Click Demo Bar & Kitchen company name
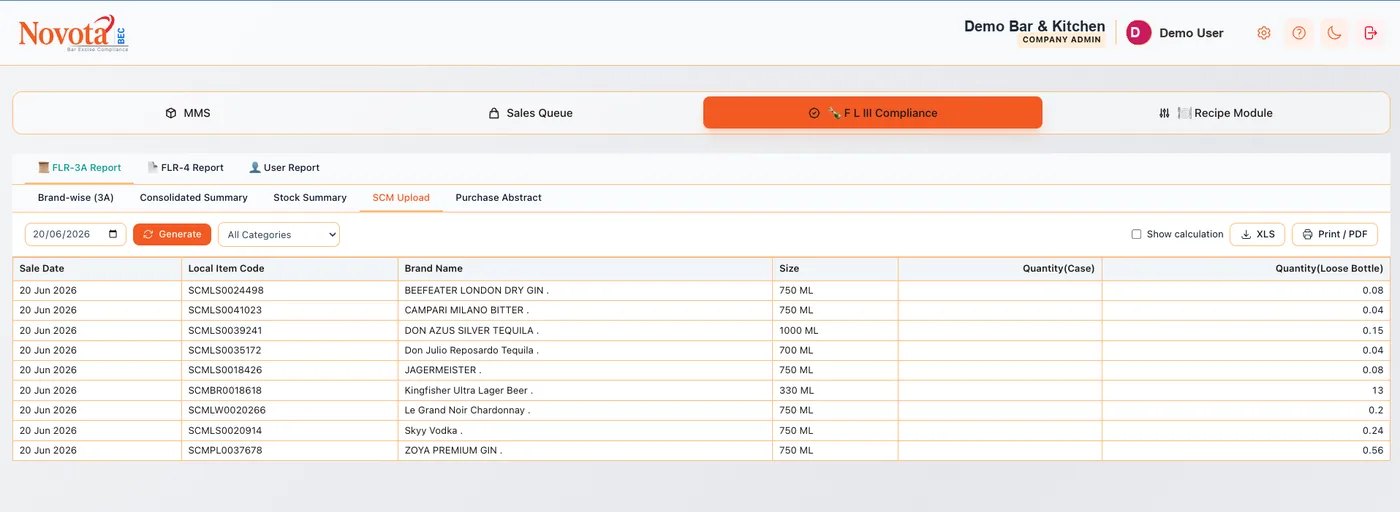Viewport: 1400px width, 512px height. click(x=1034, y=26)
